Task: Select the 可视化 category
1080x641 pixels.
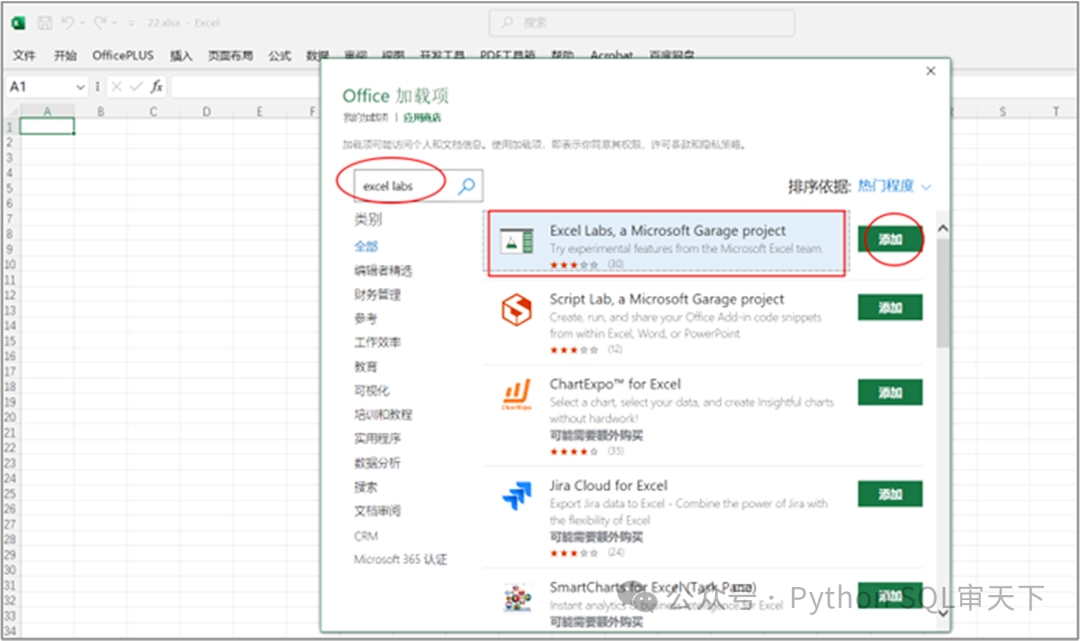Action: pyautogui.click(x=372, y=390)
